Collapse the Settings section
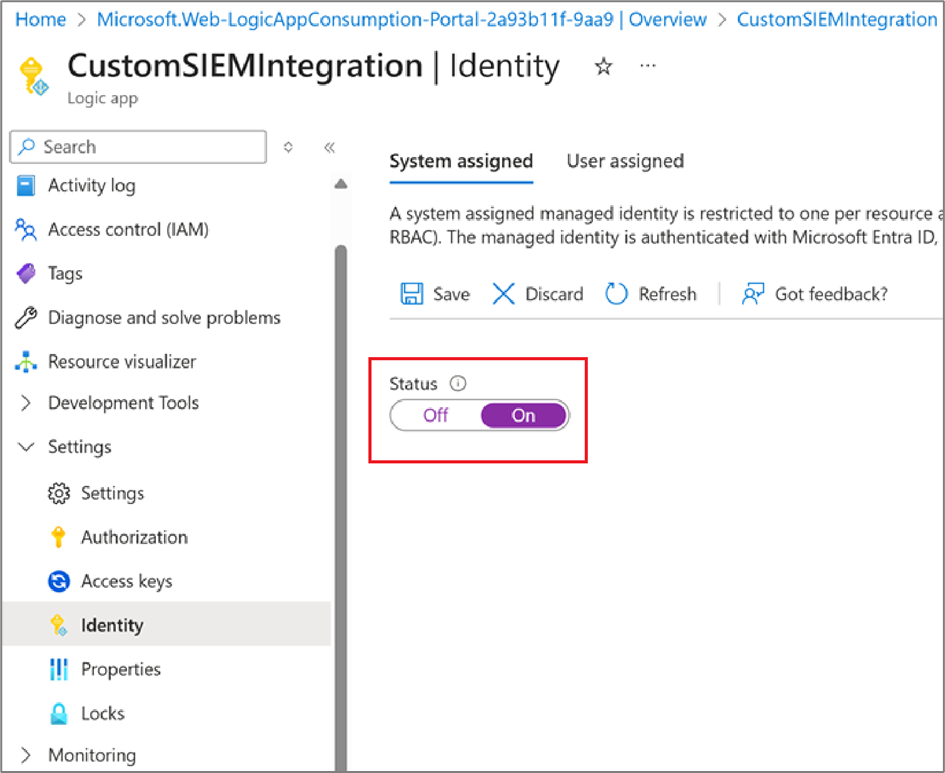Screen dimensions: 945x773 pos(26,447)
